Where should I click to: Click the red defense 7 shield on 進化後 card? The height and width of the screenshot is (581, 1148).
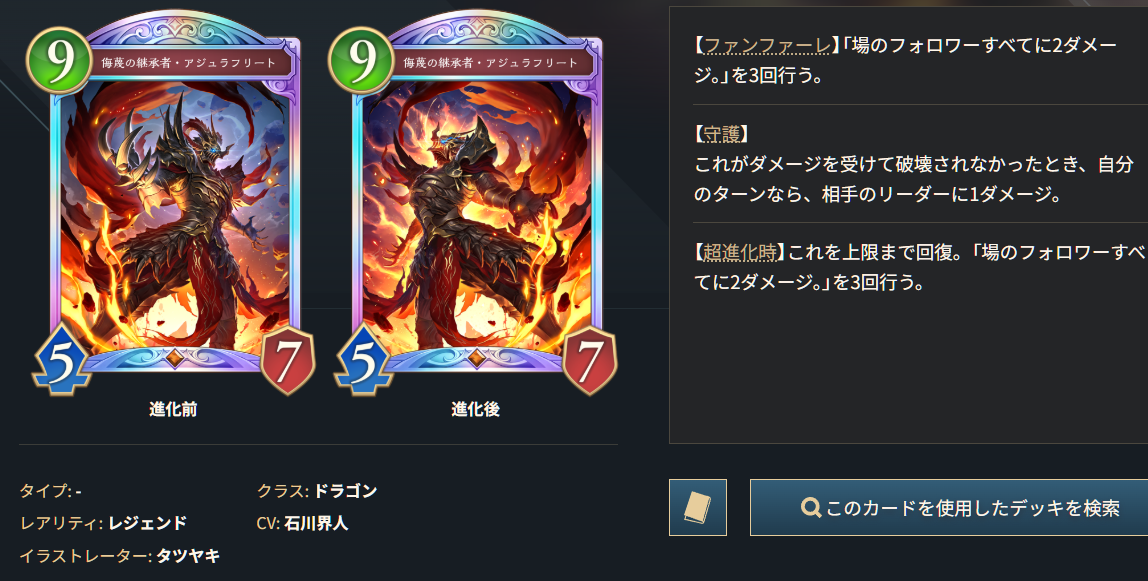[590, 361]
